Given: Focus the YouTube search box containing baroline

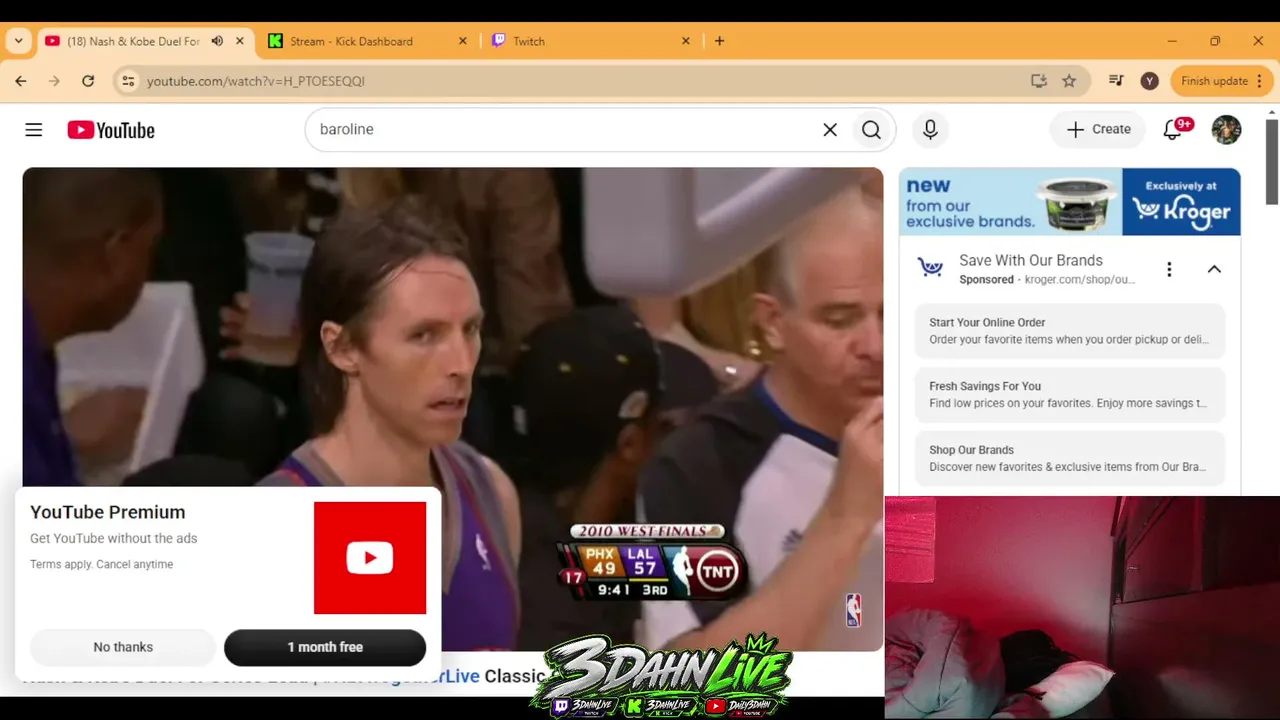Looking at the screenshot, I should coord(565,130).
